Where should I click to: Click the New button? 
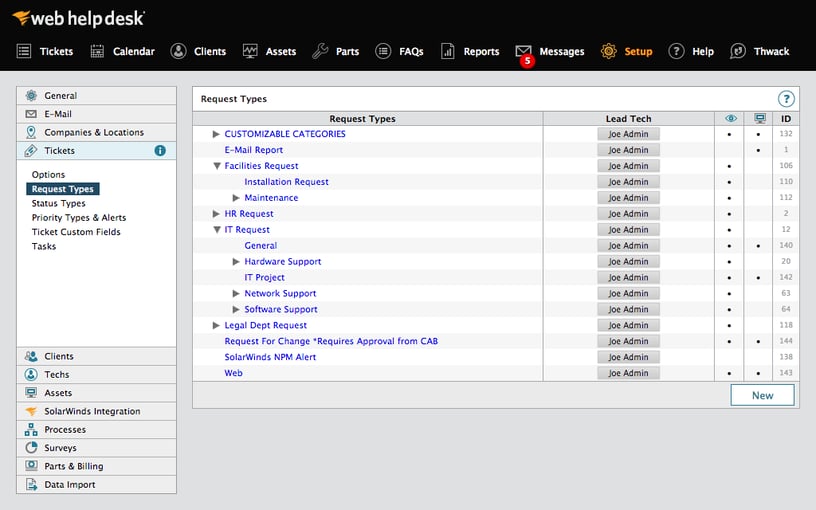[x=762, y=395]
